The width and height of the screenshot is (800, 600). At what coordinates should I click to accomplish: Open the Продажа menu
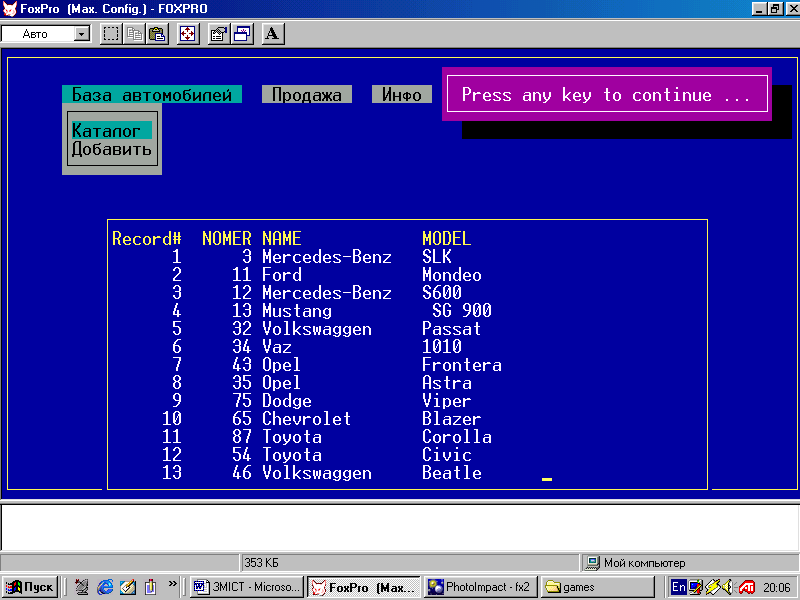(x=307, y=94)
